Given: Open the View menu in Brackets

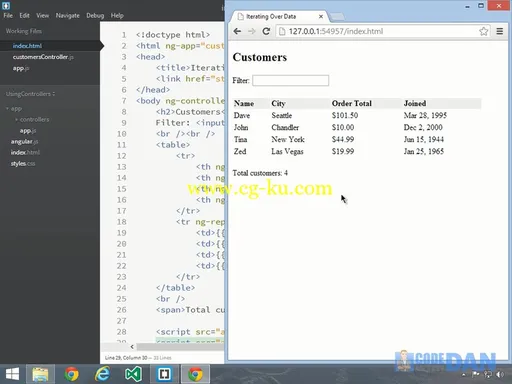Looking at the screenshot, I should pyautogui.click(x=42, y=15).
